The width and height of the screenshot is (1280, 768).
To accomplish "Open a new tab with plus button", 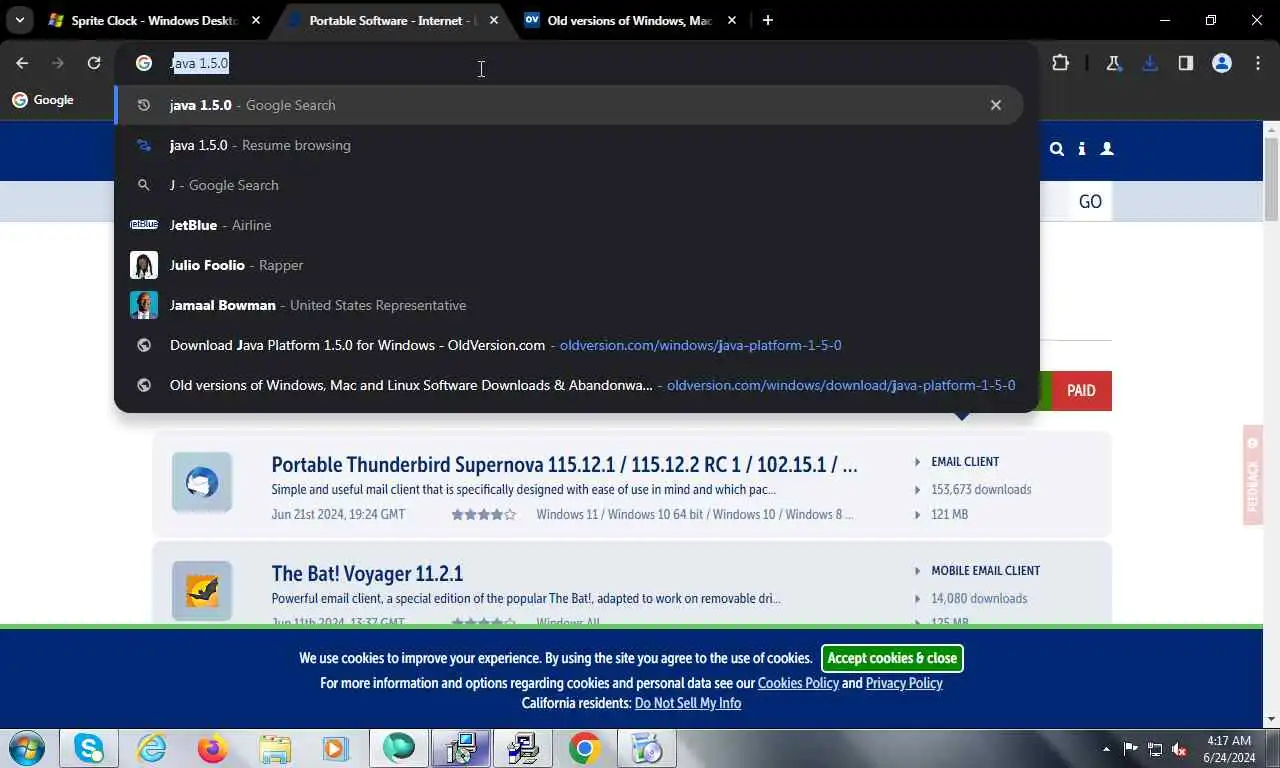I will [768, 20].
